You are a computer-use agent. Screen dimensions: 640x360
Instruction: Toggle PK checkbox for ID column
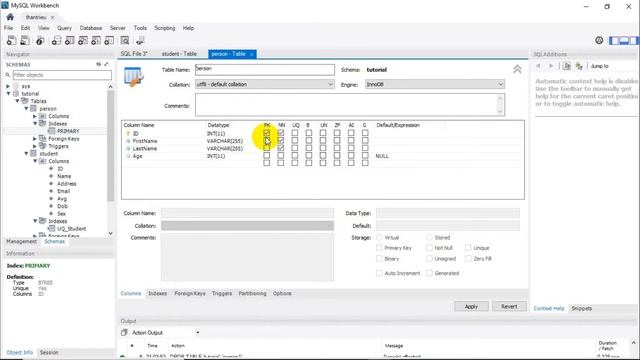coord(267,133)
